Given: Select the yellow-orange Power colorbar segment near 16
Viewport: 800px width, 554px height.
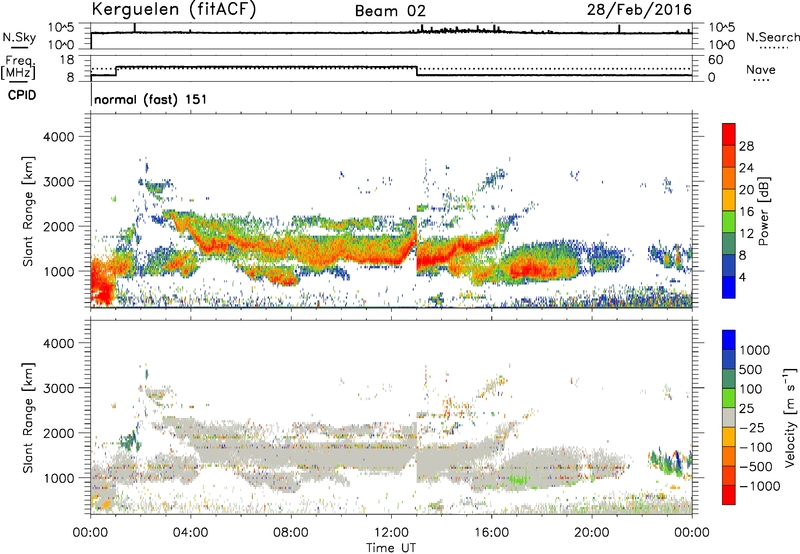Looking at the screenshot, I should [729, 199].
